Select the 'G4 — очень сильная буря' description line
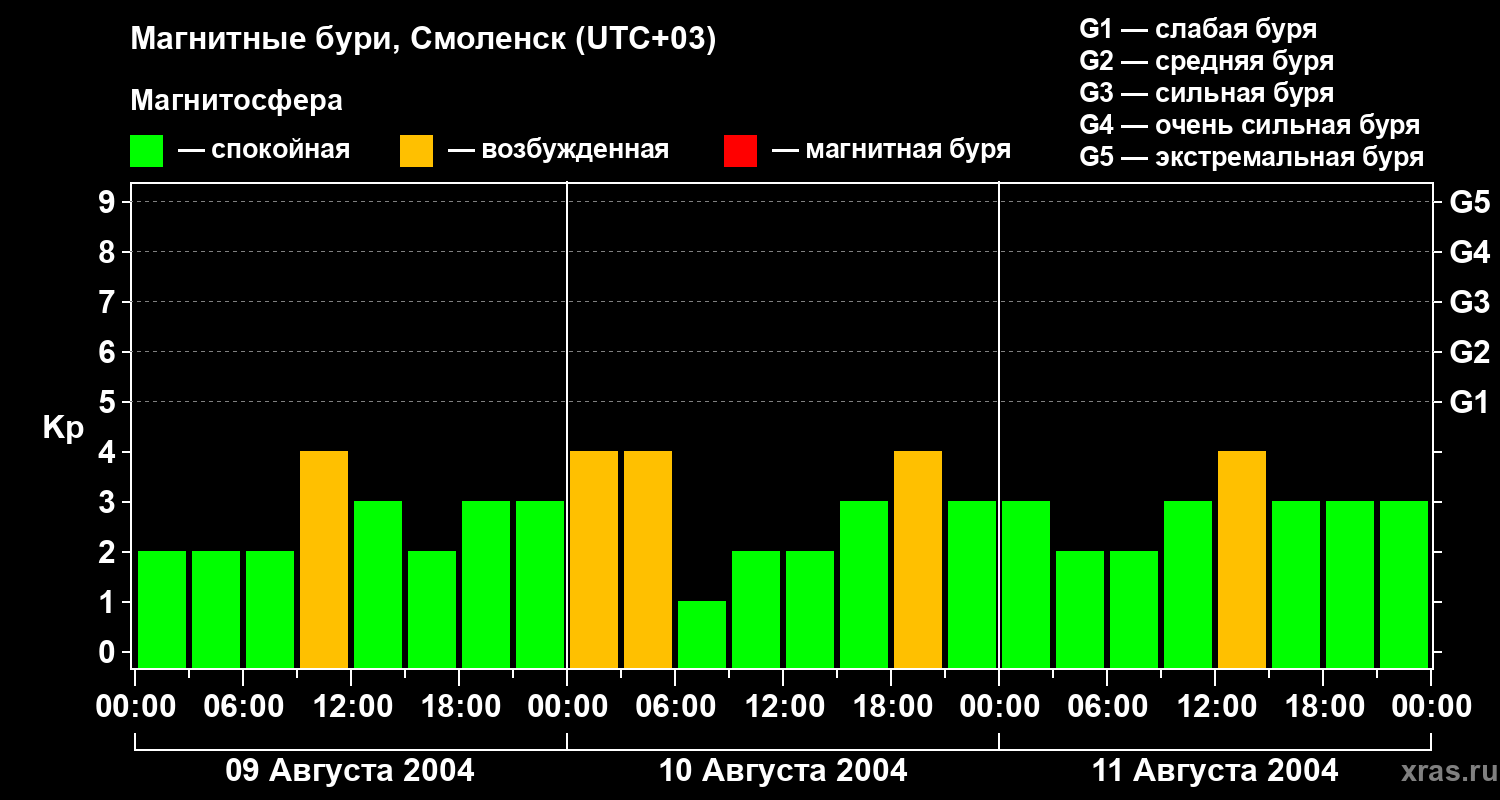 [1249, 125]
